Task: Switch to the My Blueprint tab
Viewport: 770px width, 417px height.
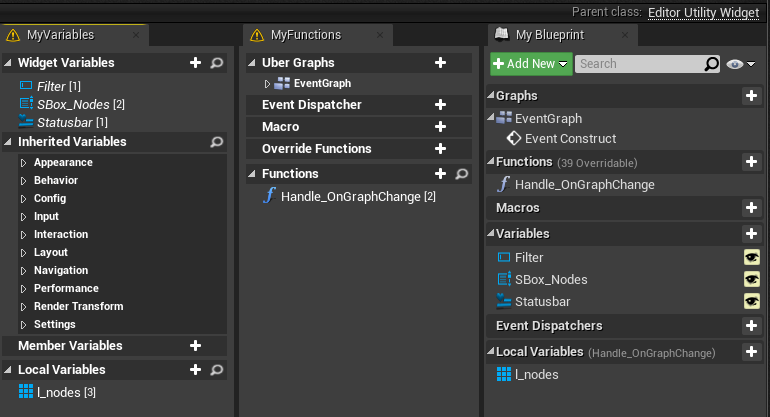Action: (550, 35)
